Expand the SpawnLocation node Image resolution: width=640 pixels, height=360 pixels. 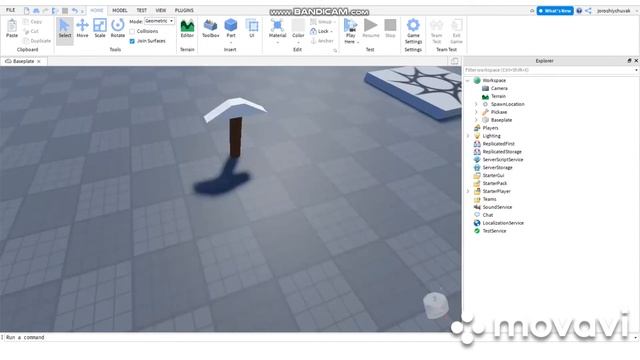pyautogui.click(x=476, y=104)
